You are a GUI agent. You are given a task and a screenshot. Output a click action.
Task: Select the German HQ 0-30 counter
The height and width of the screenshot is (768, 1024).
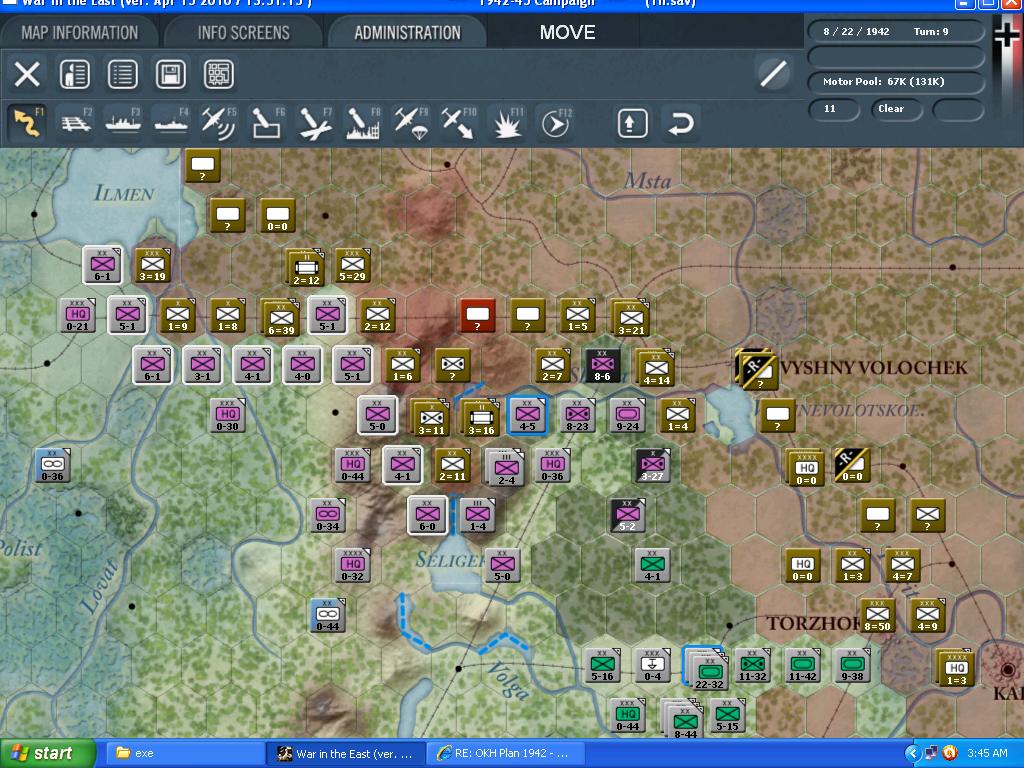[x=227, y=415]
